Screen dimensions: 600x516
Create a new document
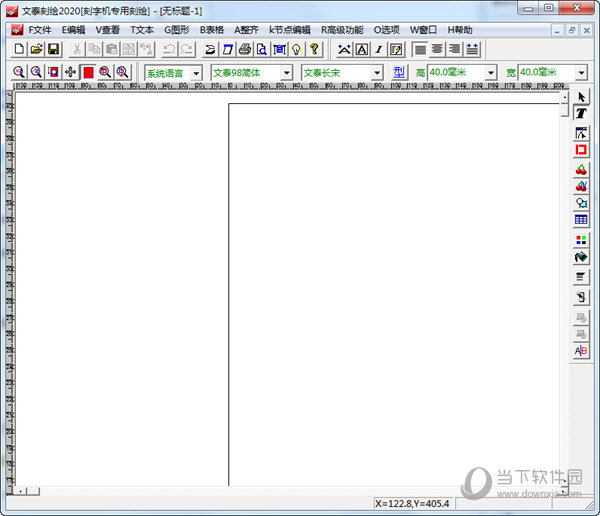(x=19, y=49)
